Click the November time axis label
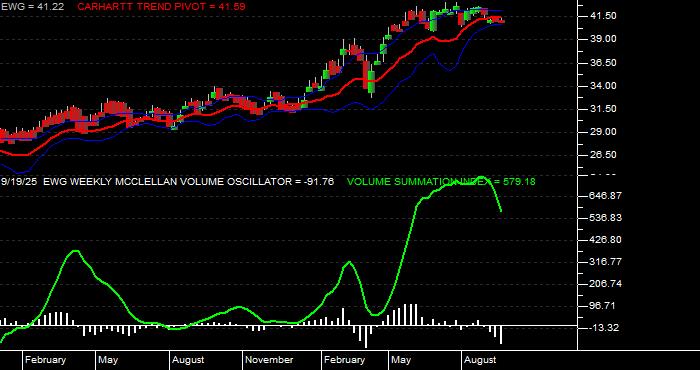This screenshot has width=700, height=370. (269, 360)
